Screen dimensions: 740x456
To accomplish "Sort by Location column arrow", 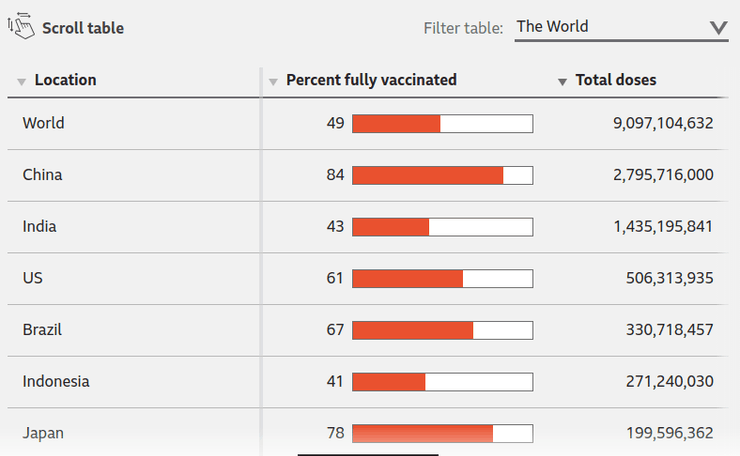I will (22, 81).
